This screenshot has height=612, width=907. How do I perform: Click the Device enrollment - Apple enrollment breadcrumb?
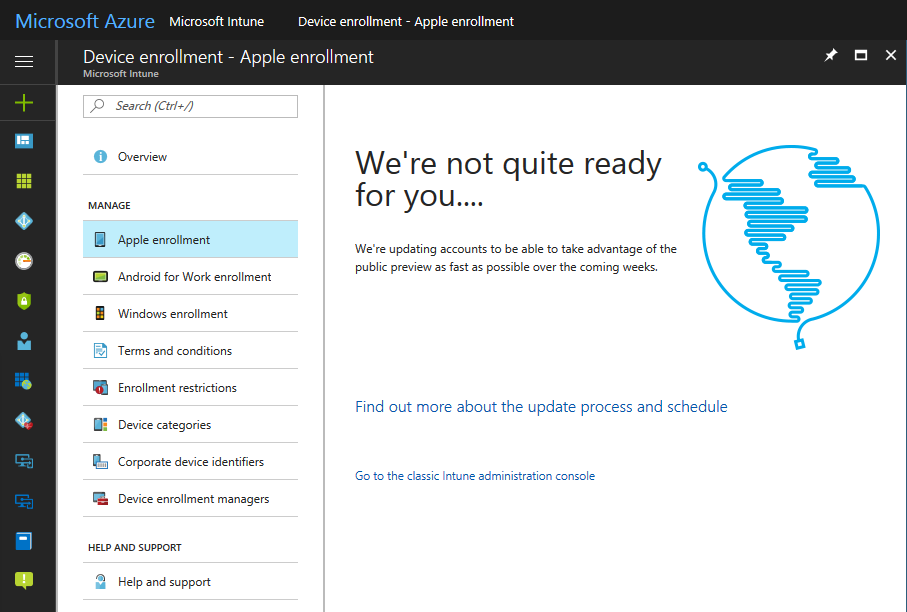tap(405, 21)
